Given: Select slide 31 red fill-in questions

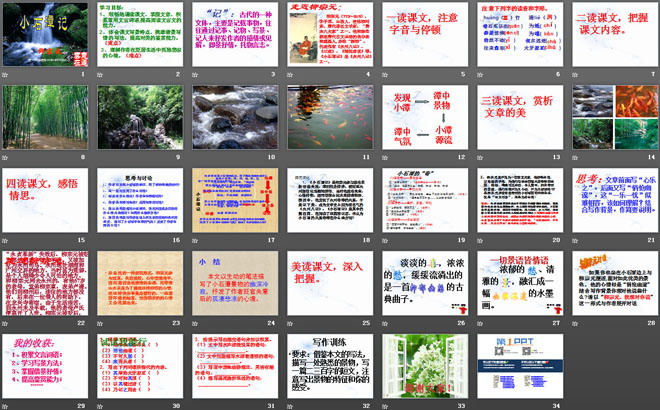Looking at the screenshot, I should (235, 366).
